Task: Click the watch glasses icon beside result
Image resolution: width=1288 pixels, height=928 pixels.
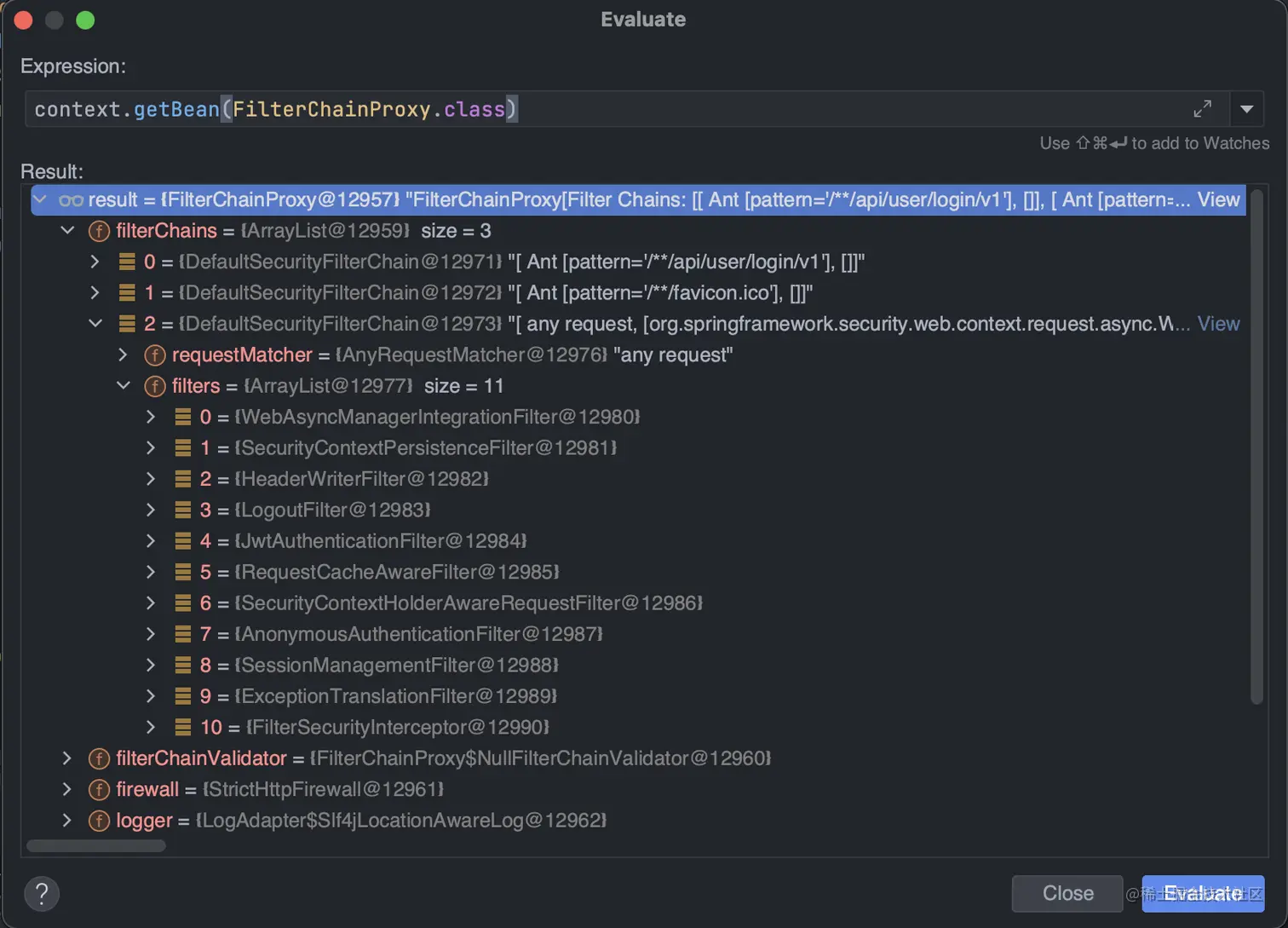Action: click(x=71, y=200)
